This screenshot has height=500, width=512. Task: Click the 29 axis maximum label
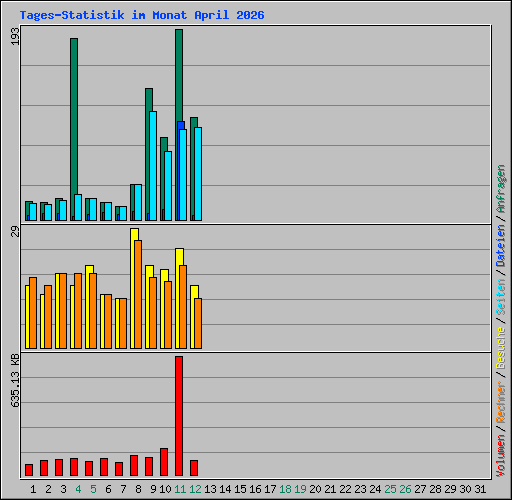click(x=15, y=231)
